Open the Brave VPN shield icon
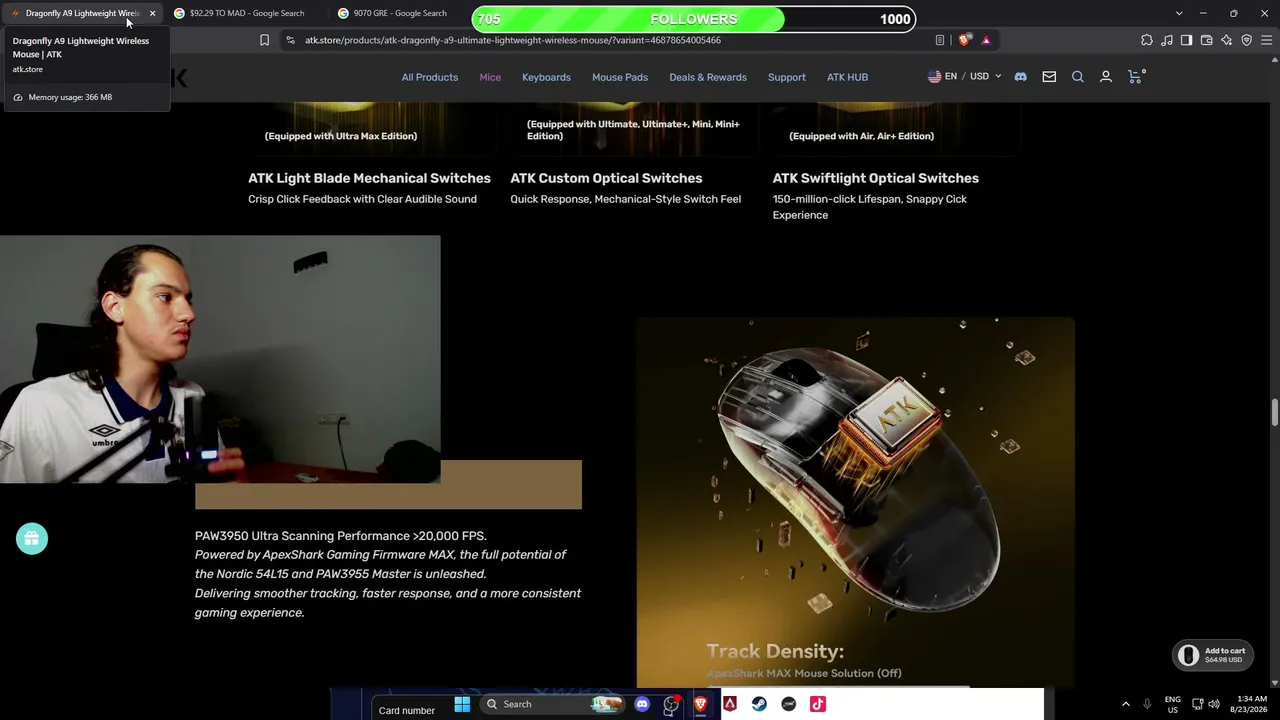This screenshot has width=1280, height=720. coord(1246,40)
